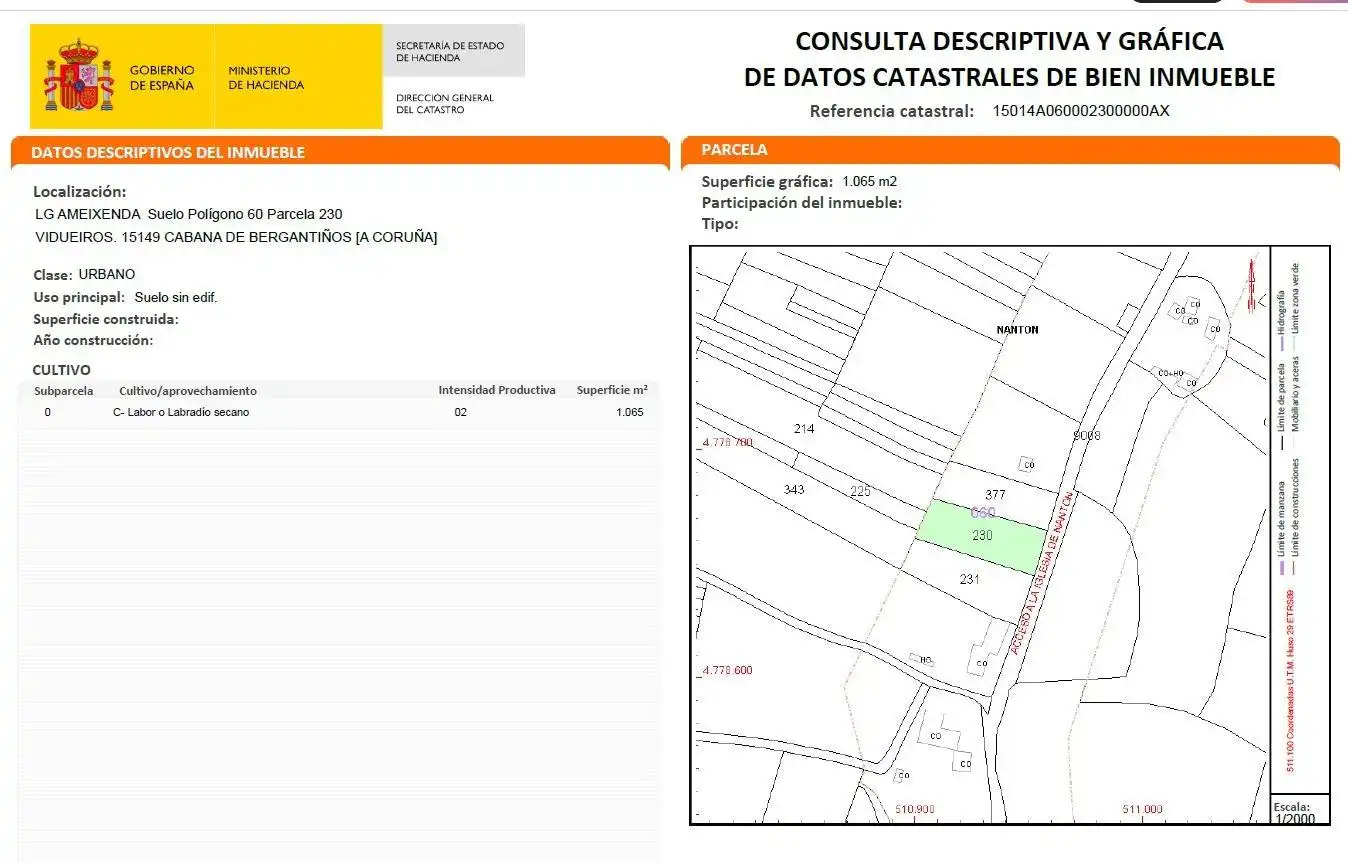The height and width of the screenshot is (863, 1348).
Task: Click parcel number 343 on the map
Action: point(794,489)
